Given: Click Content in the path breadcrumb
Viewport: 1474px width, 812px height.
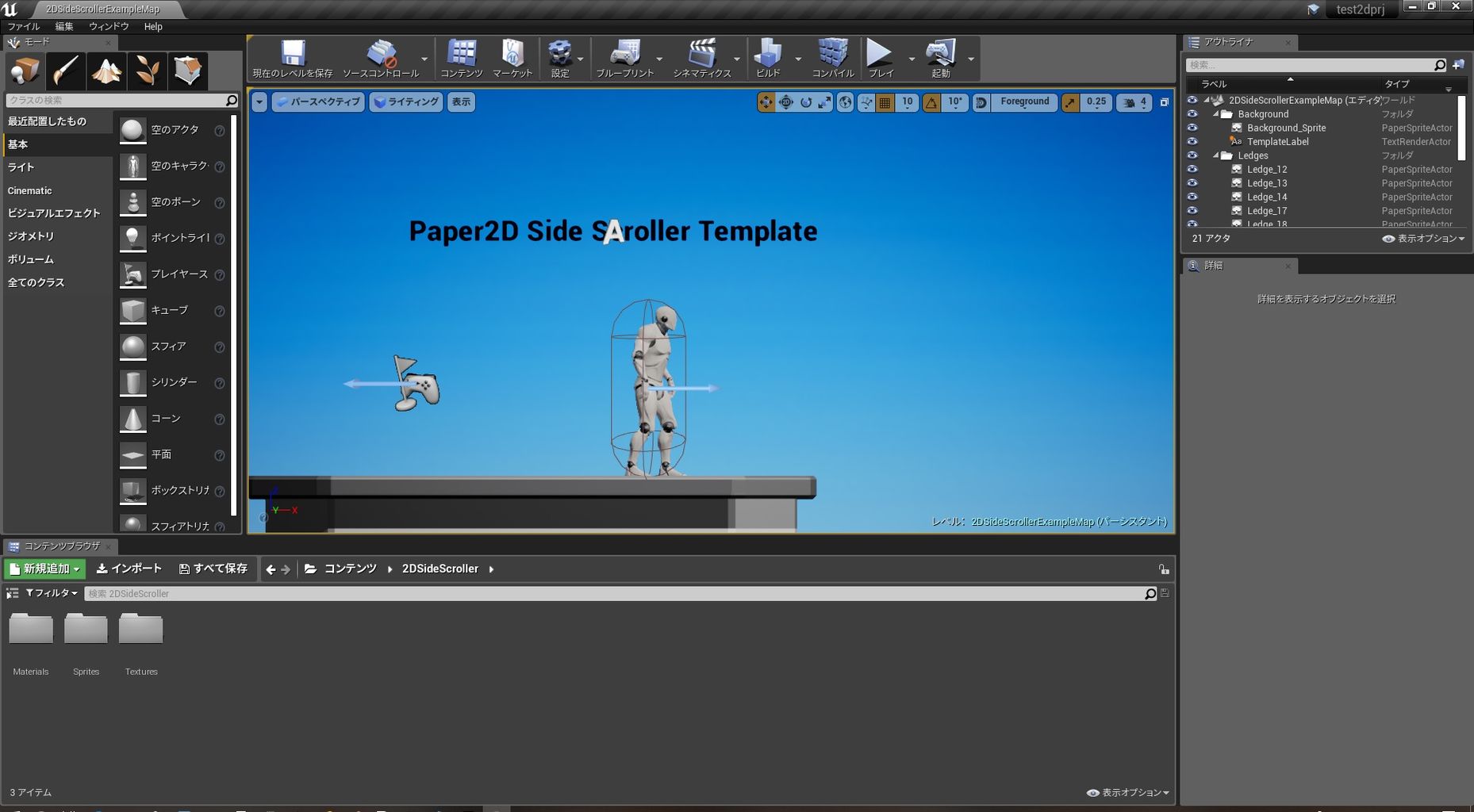Looking at the screenshot, I should pyautogui.click(x=350, y=569).
